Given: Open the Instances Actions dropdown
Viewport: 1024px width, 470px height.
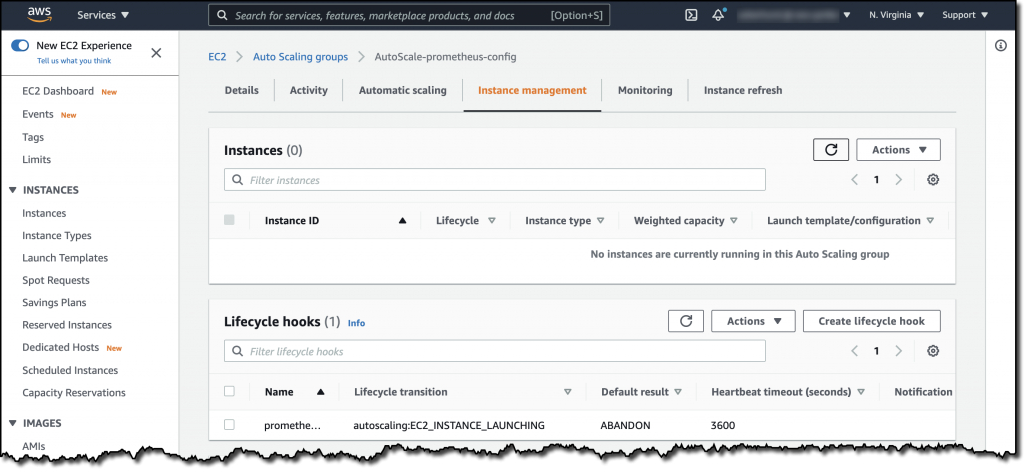Looking at the screenshot, I should (x=899, y=149).
